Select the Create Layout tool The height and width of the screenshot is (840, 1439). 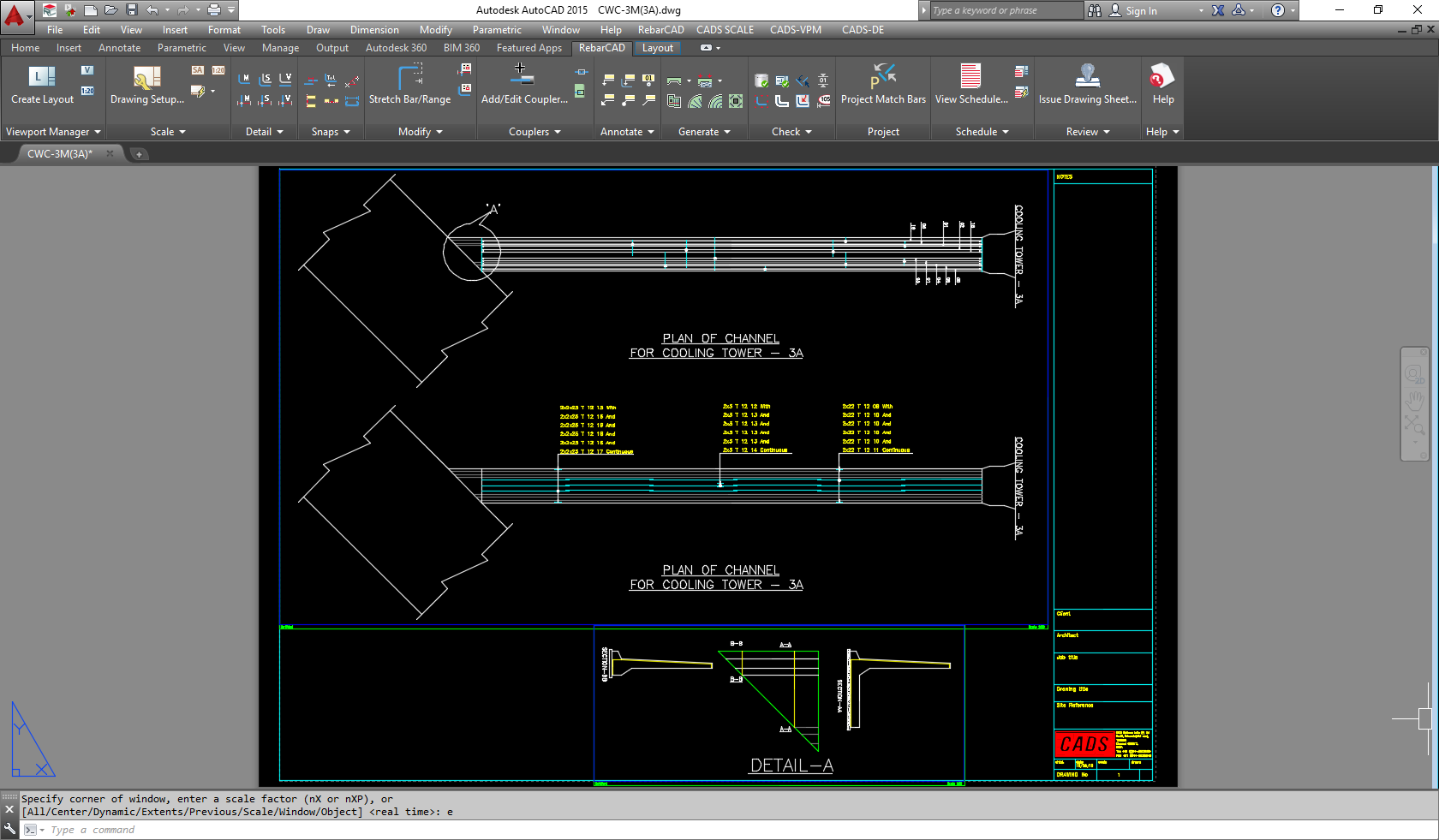point(40,86)
